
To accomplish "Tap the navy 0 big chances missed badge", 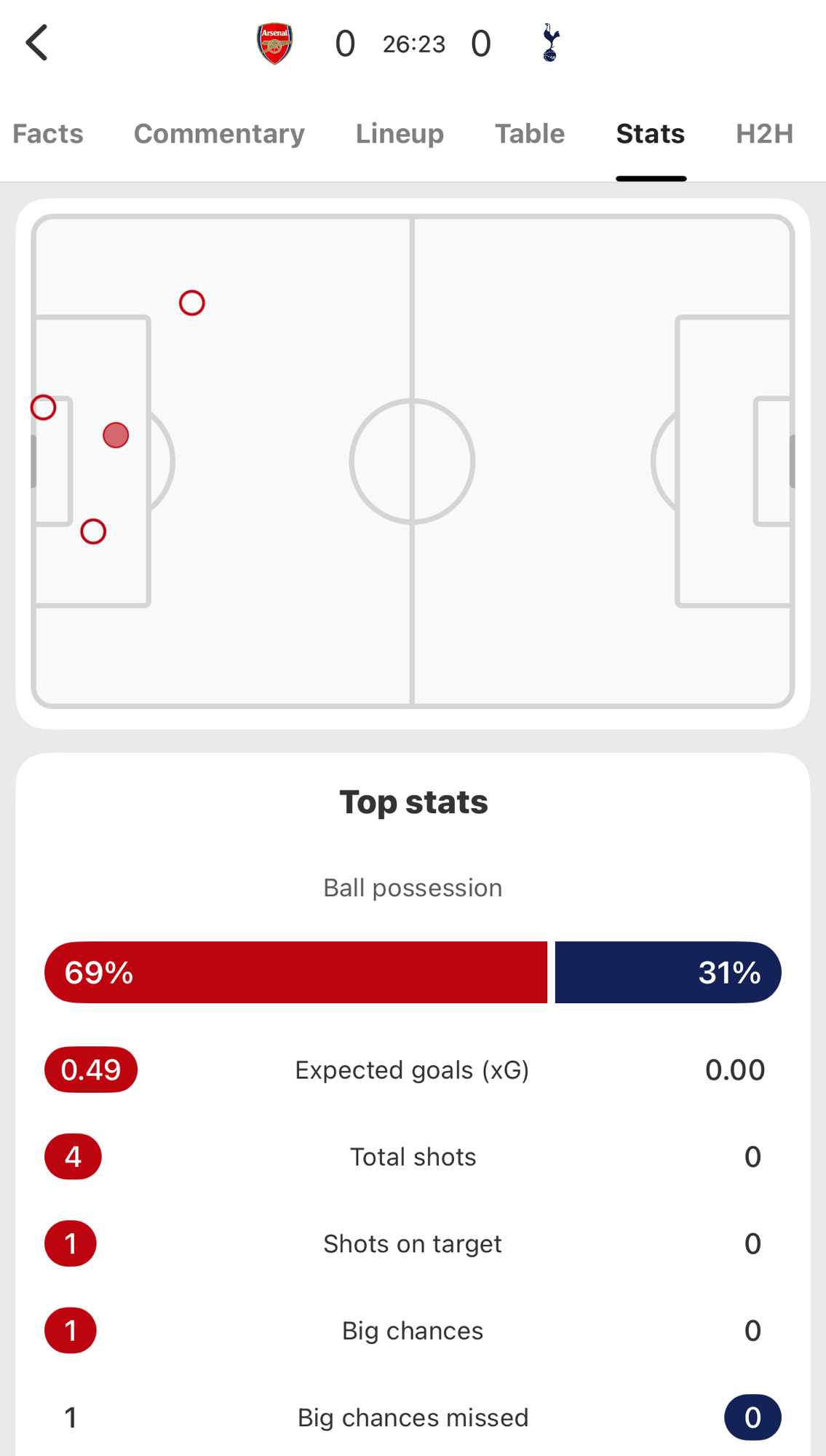I will coord(752,1417).
